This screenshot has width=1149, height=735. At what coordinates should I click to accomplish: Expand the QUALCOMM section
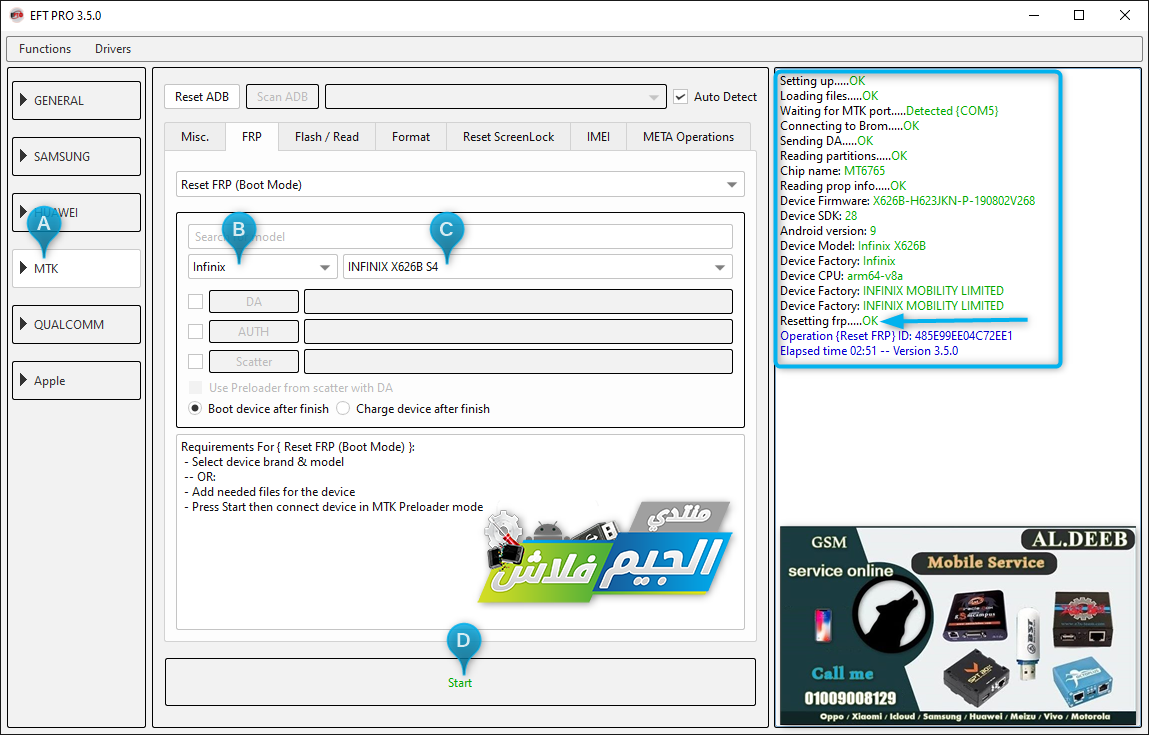pos(76,325)
